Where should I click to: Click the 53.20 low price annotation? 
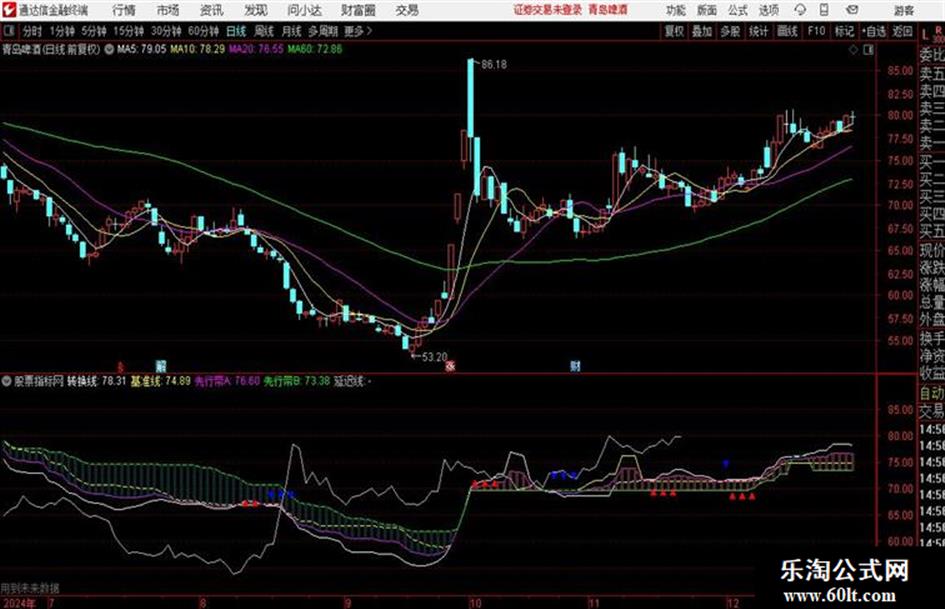[x=435, y=357]
